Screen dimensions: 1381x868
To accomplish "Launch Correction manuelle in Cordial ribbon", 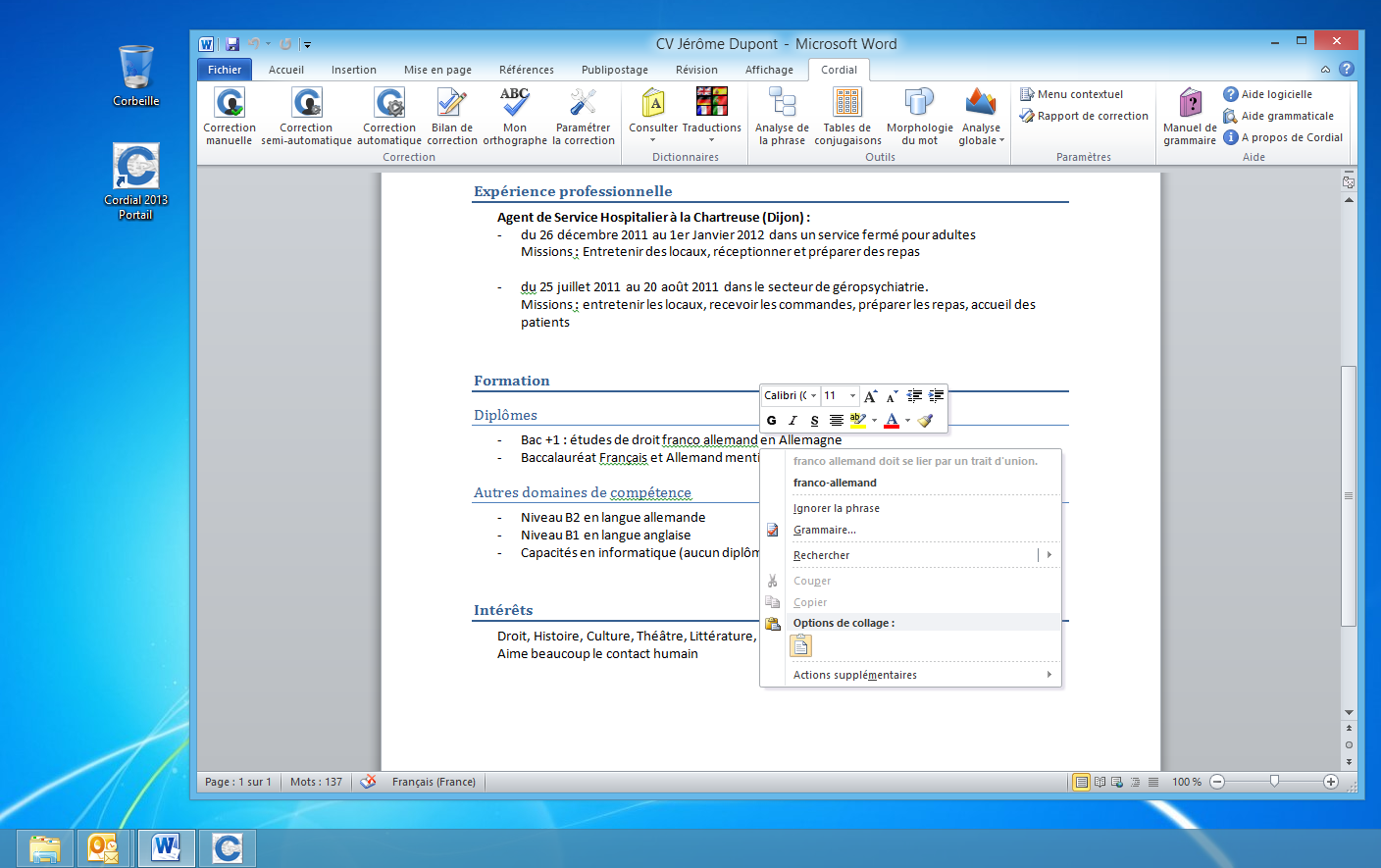I will click(x=230, y=117).
